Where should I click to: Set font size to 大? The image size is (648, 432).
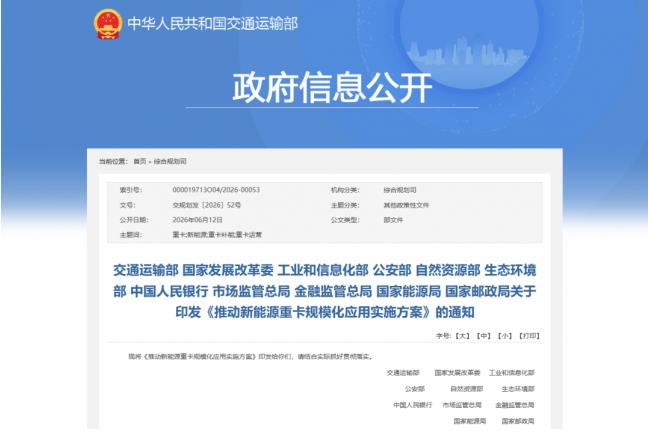point(462,336)
